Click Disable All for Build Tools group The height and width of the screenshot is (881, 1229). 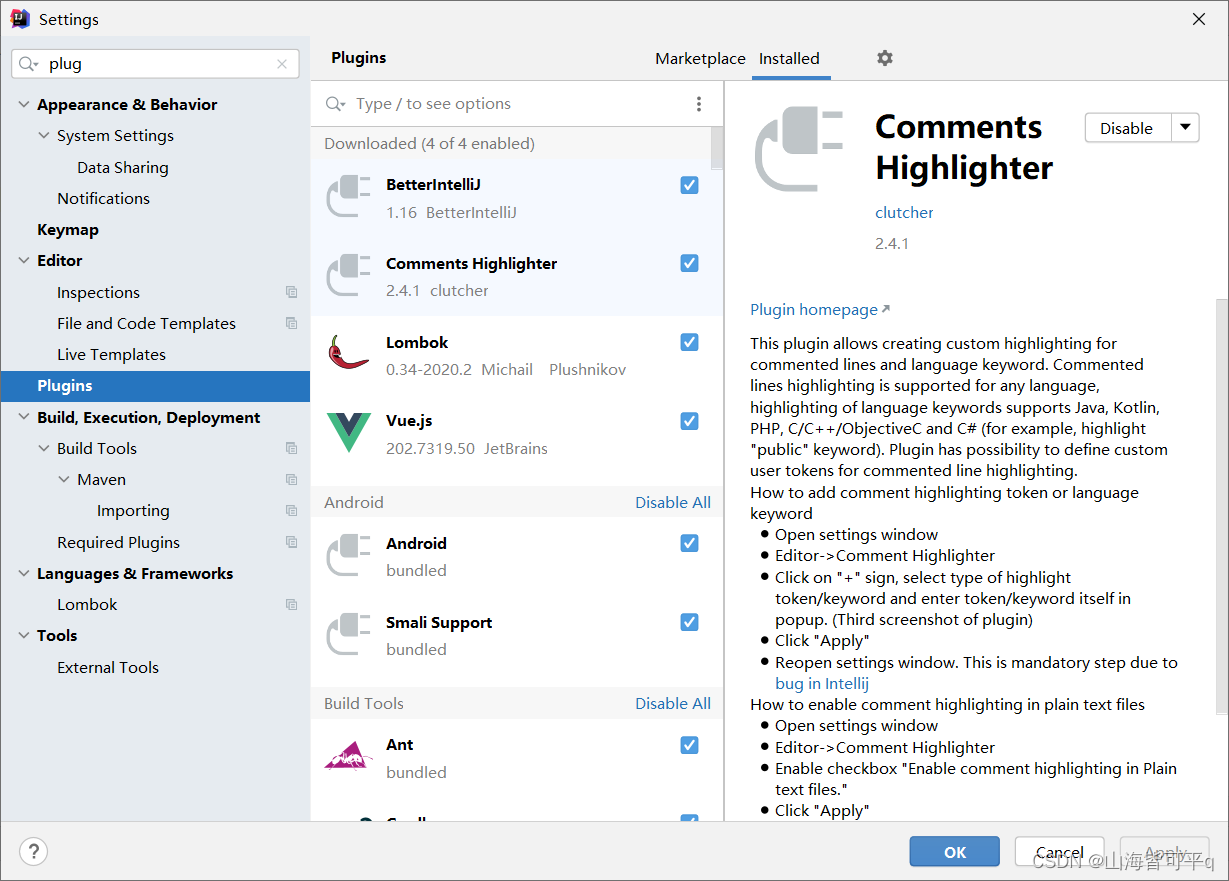pyautogui.click(x=673, y=703)
